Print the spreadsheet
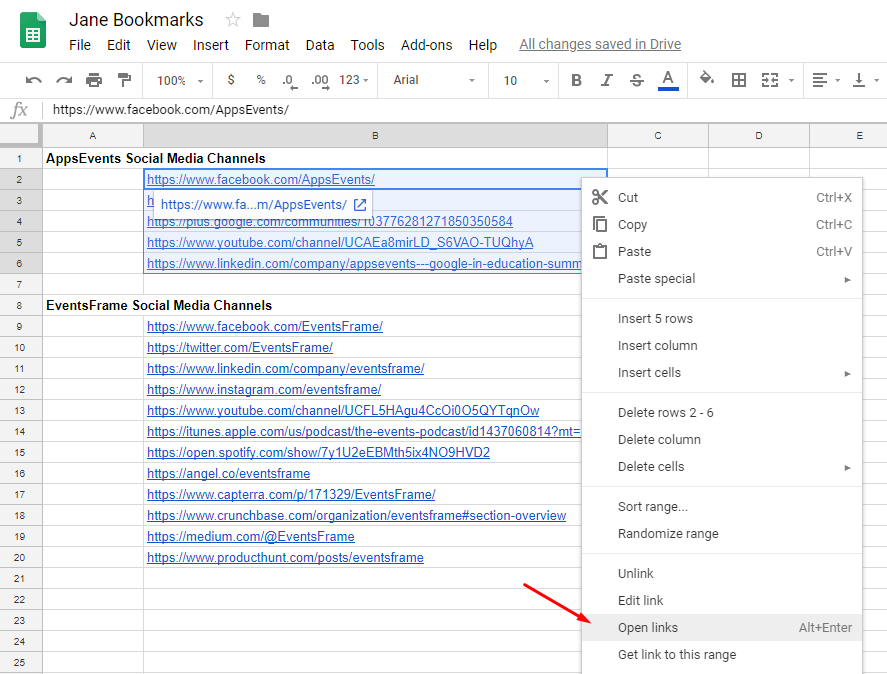887x674 pixels. [x=94, y=80]
